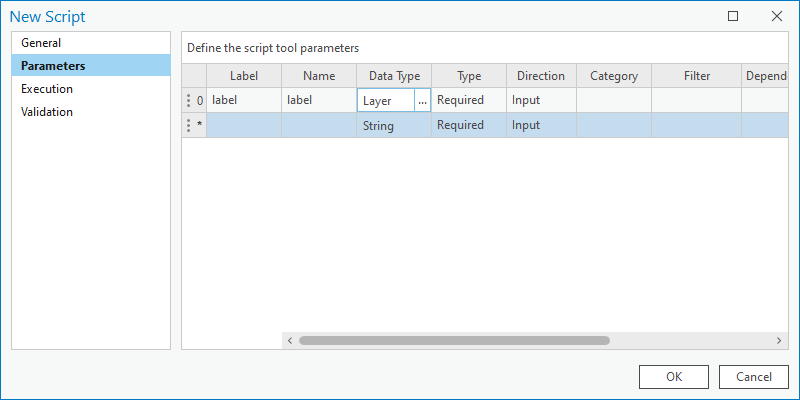This screenshot has width=800, height=400.
Task: Close the New Script dialog
Action: pos(777,16)
